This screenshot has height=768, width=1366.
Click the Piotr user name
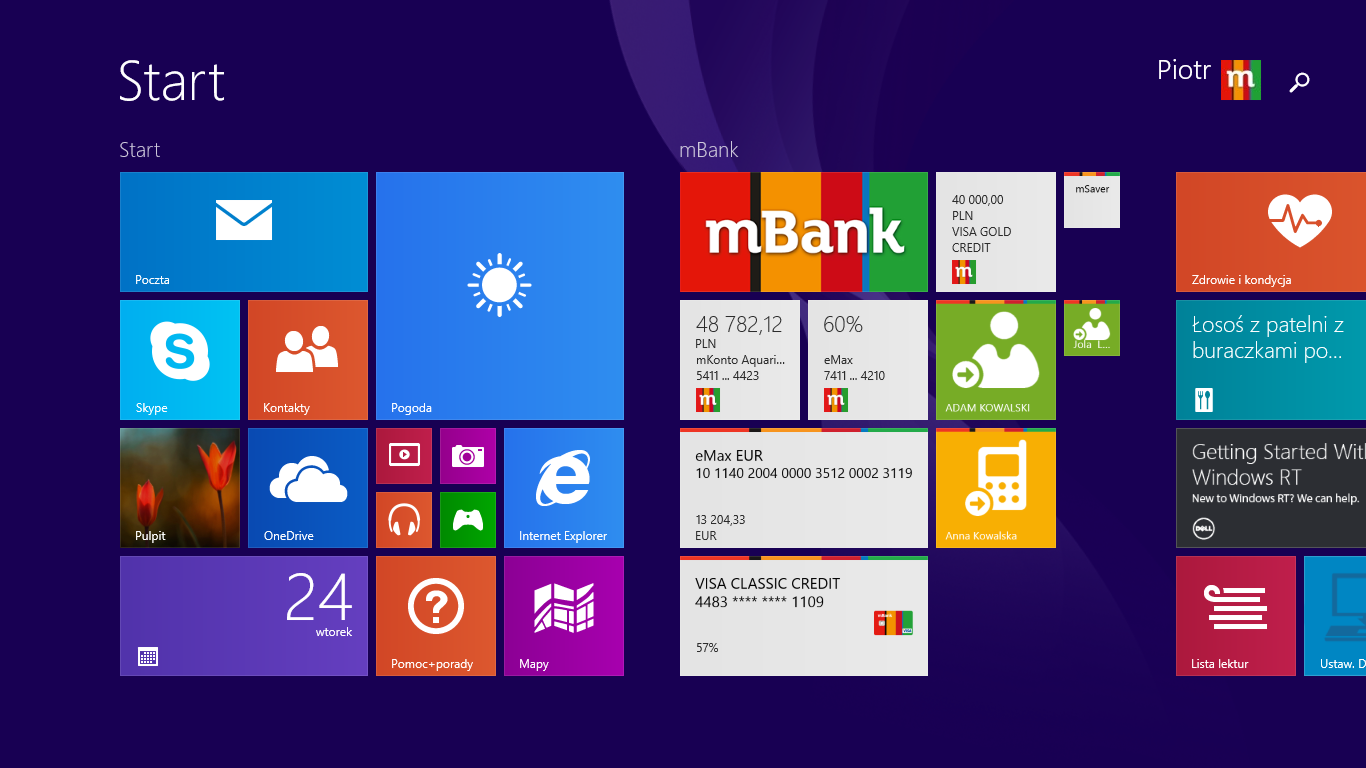[x=1184, y=71]
